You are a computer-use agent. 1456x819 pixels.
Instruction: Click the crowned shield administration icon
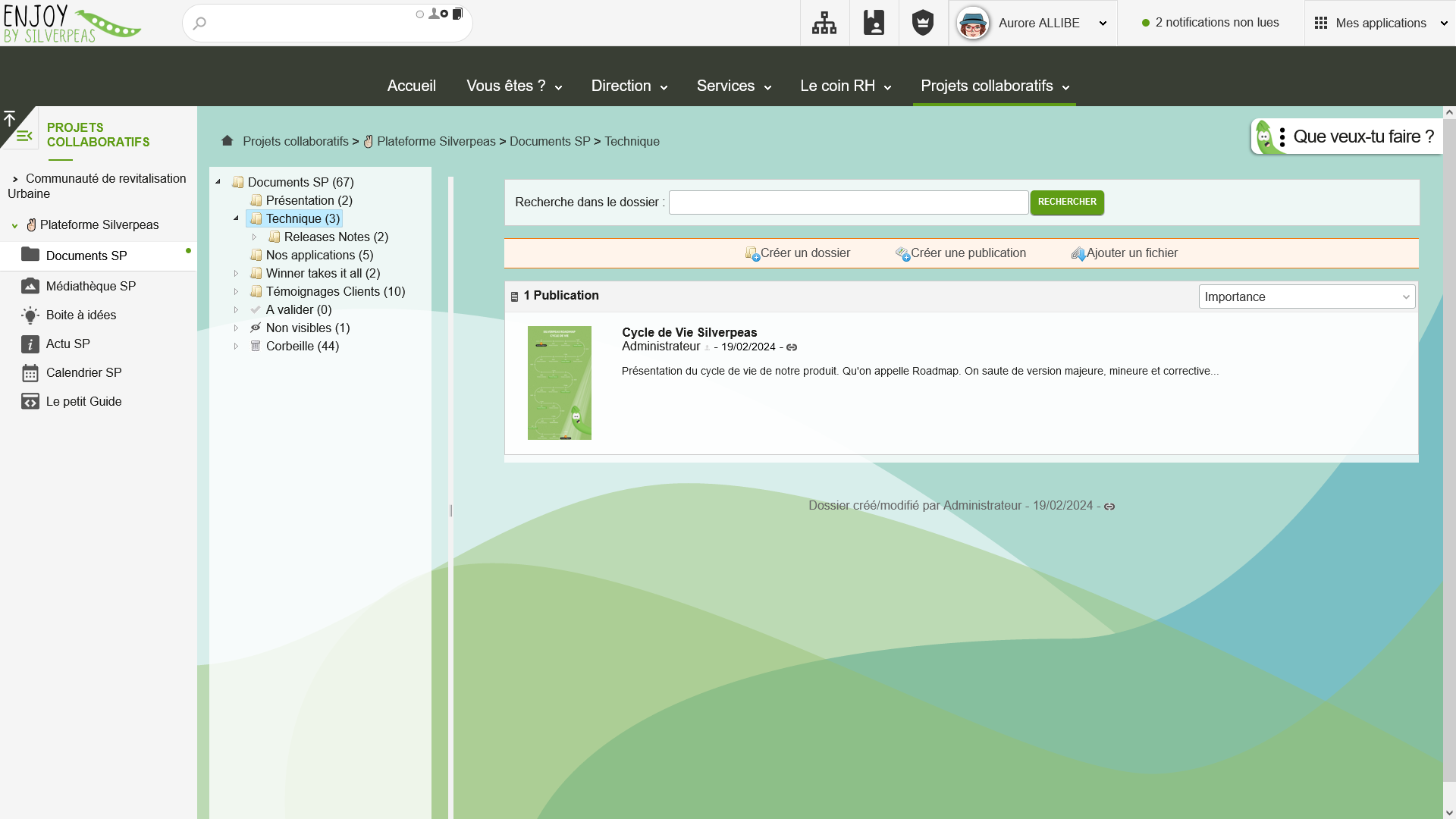[923, 23]
